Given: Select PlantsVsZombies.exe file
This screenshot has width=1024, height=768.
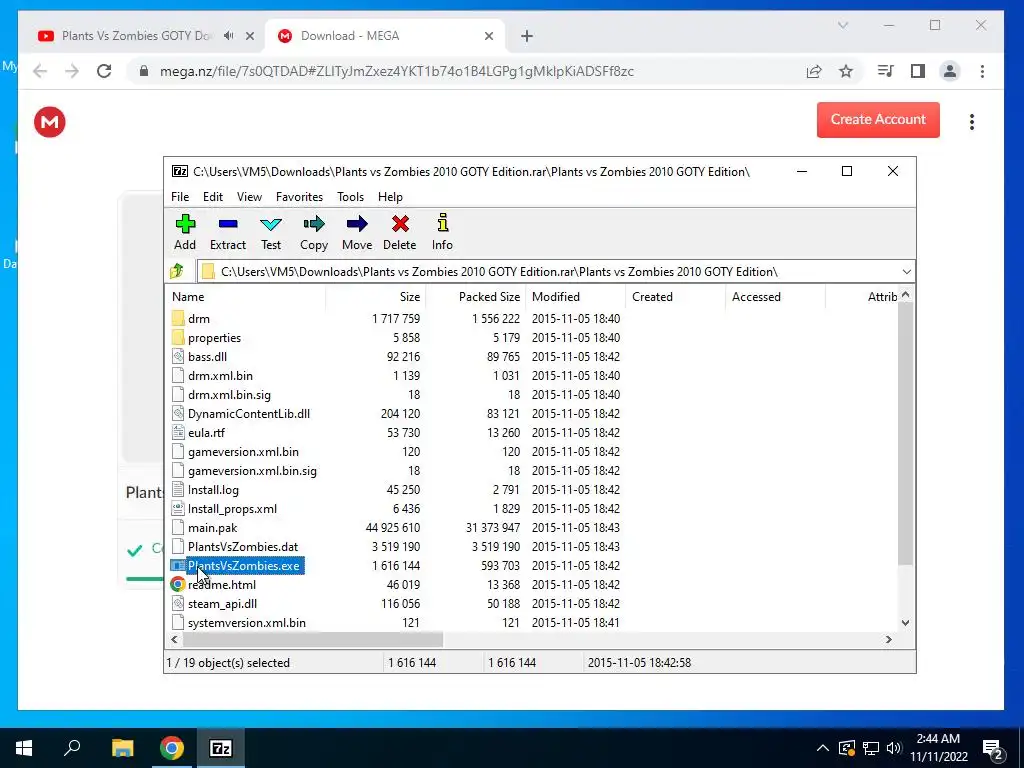Looking at the screenshot, I should [x=244, y=566].
